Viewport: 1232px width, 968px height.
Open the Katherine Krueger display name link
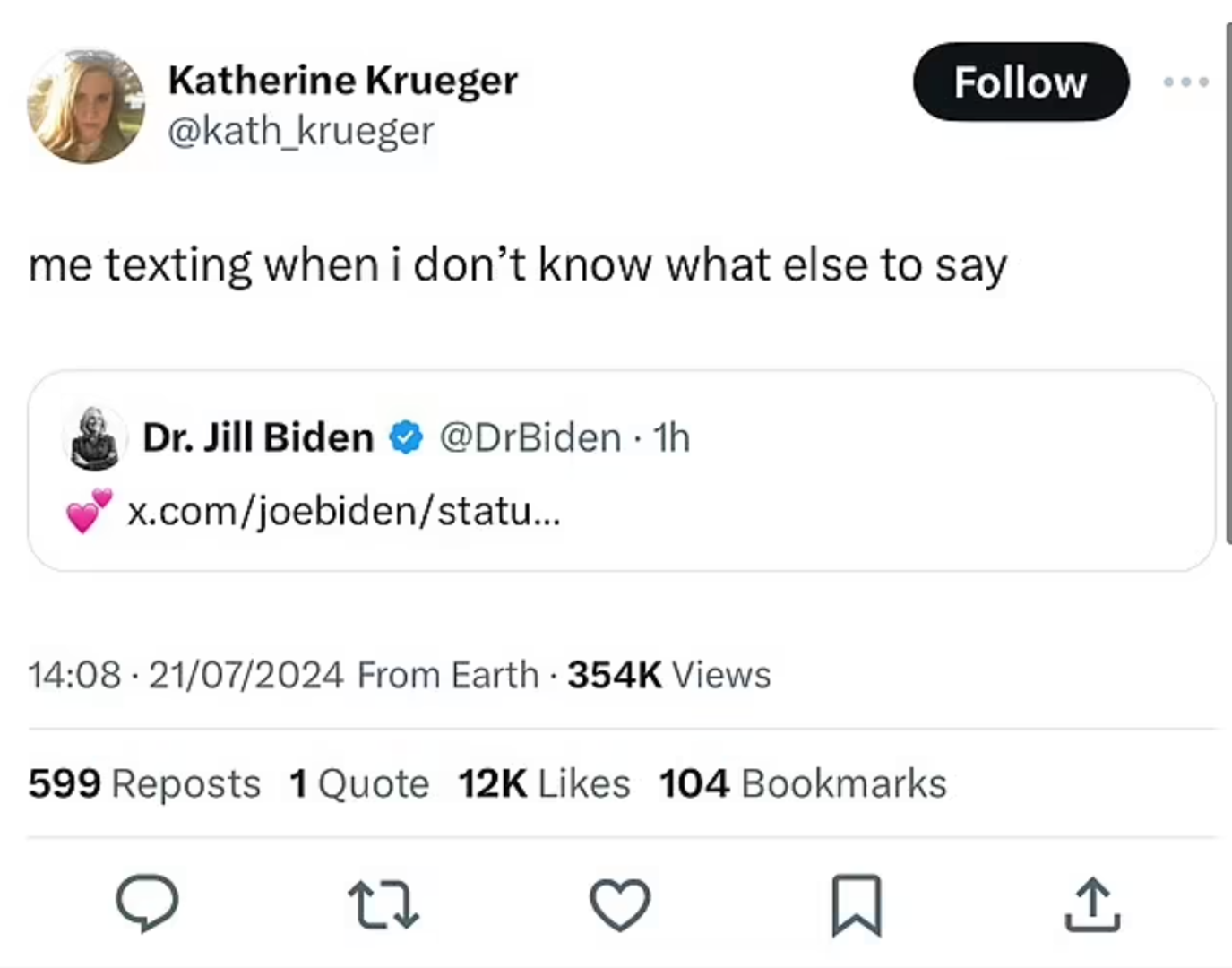(342, 81)
